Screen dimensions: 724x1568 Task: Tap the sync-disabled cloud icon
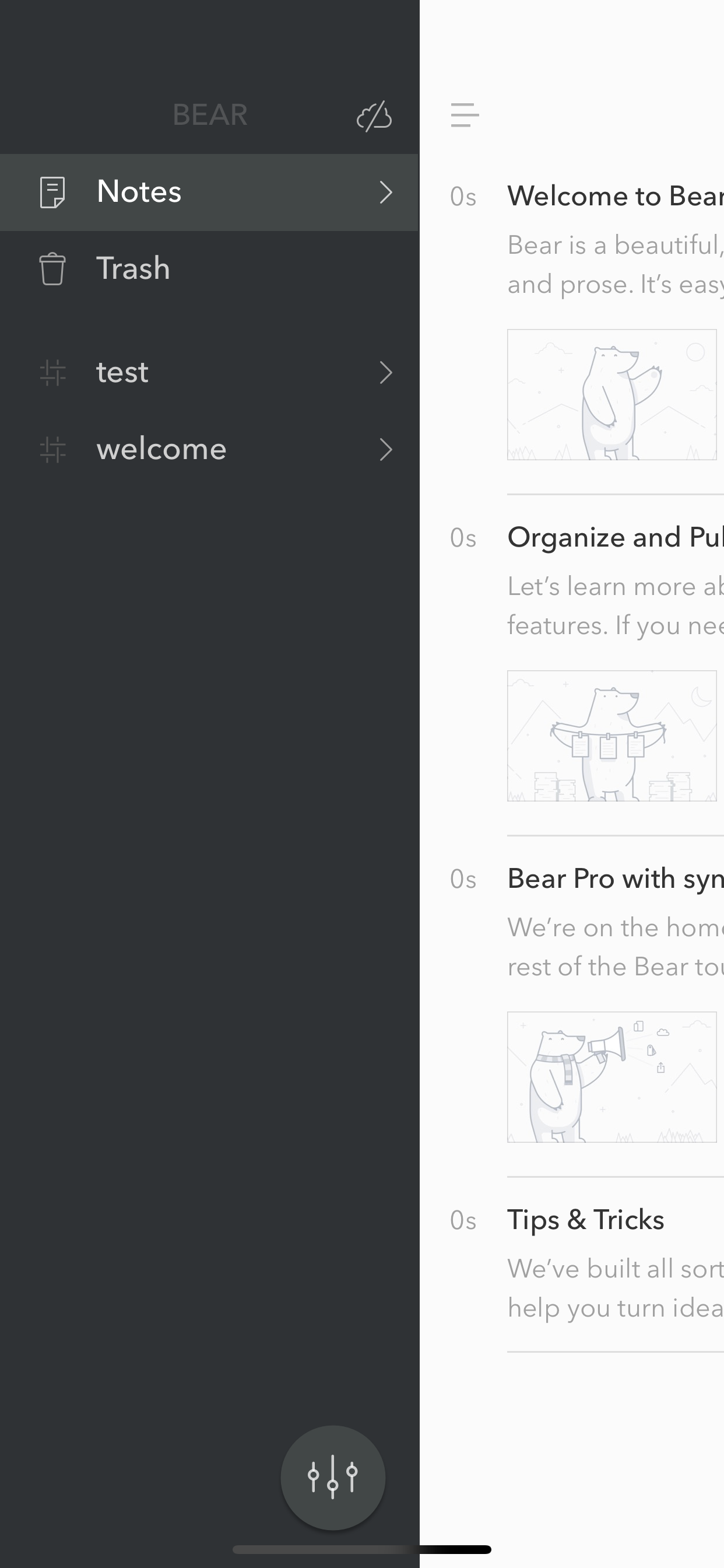tap(374, 116)
